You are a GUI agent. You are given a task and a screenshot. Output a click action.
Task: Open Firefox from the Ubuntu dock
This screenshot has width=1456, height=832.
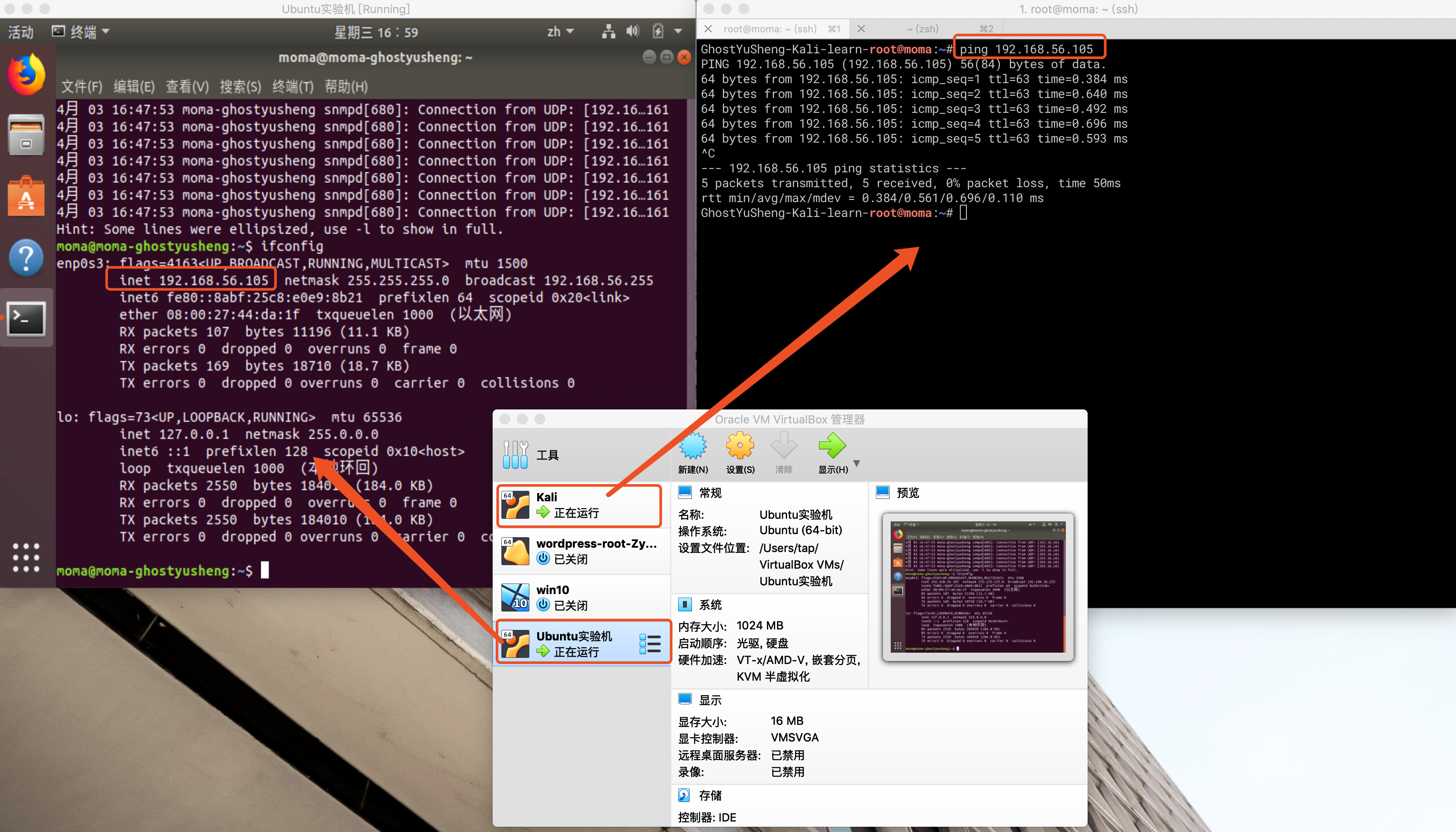tap(26, 74)
